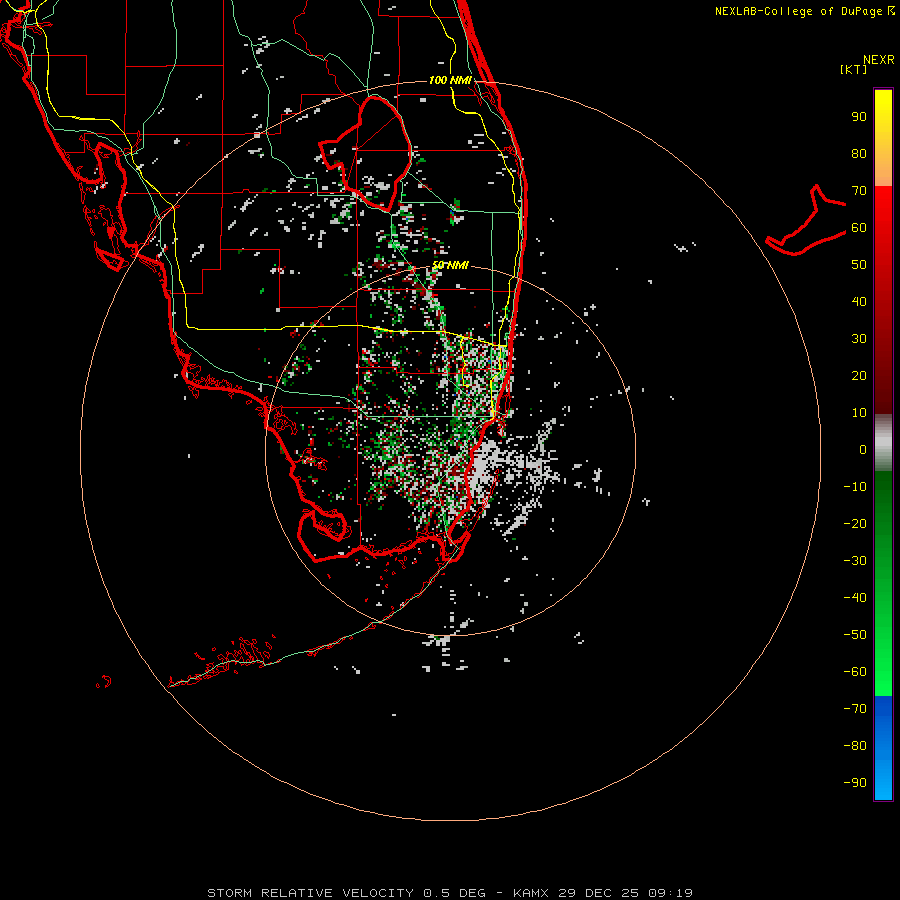
Task: Click the -90 value on the velocity scale
Action: coord(855,782)
